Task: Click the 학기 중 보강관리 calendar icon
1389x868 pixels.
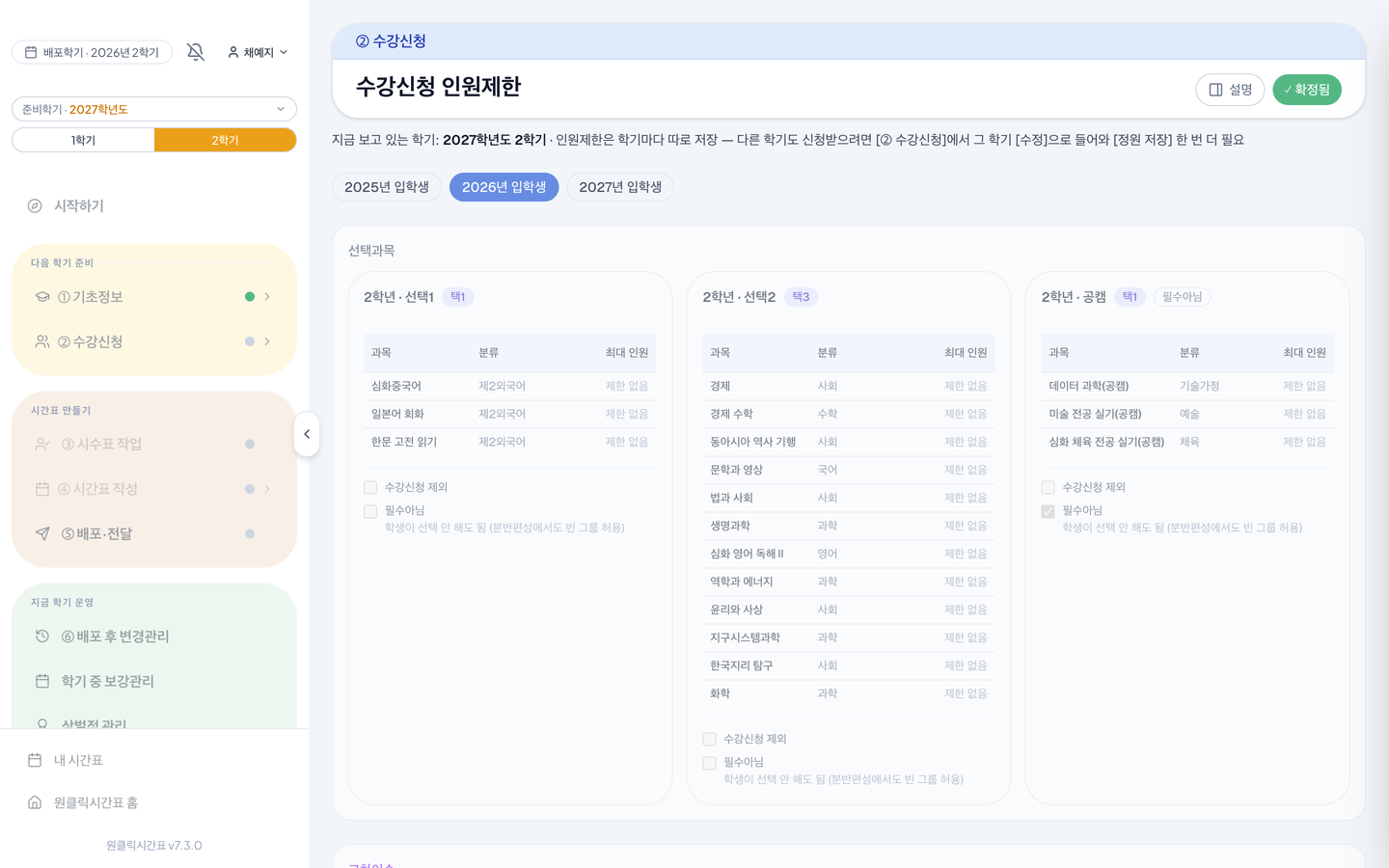Action: [x=42, y=681]
